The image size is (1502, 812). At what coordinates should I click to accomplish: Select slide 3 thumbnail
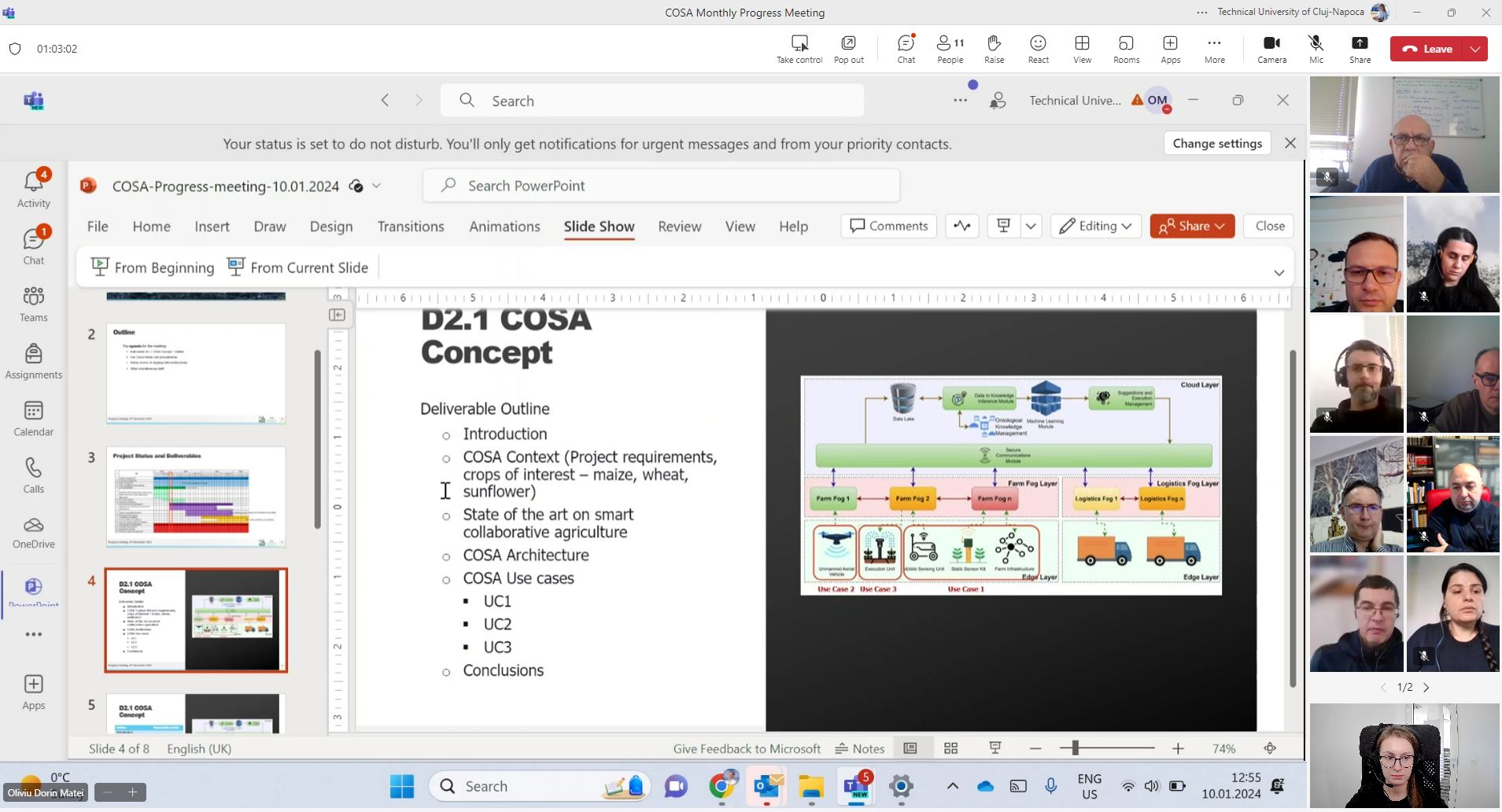pos(196,496)
